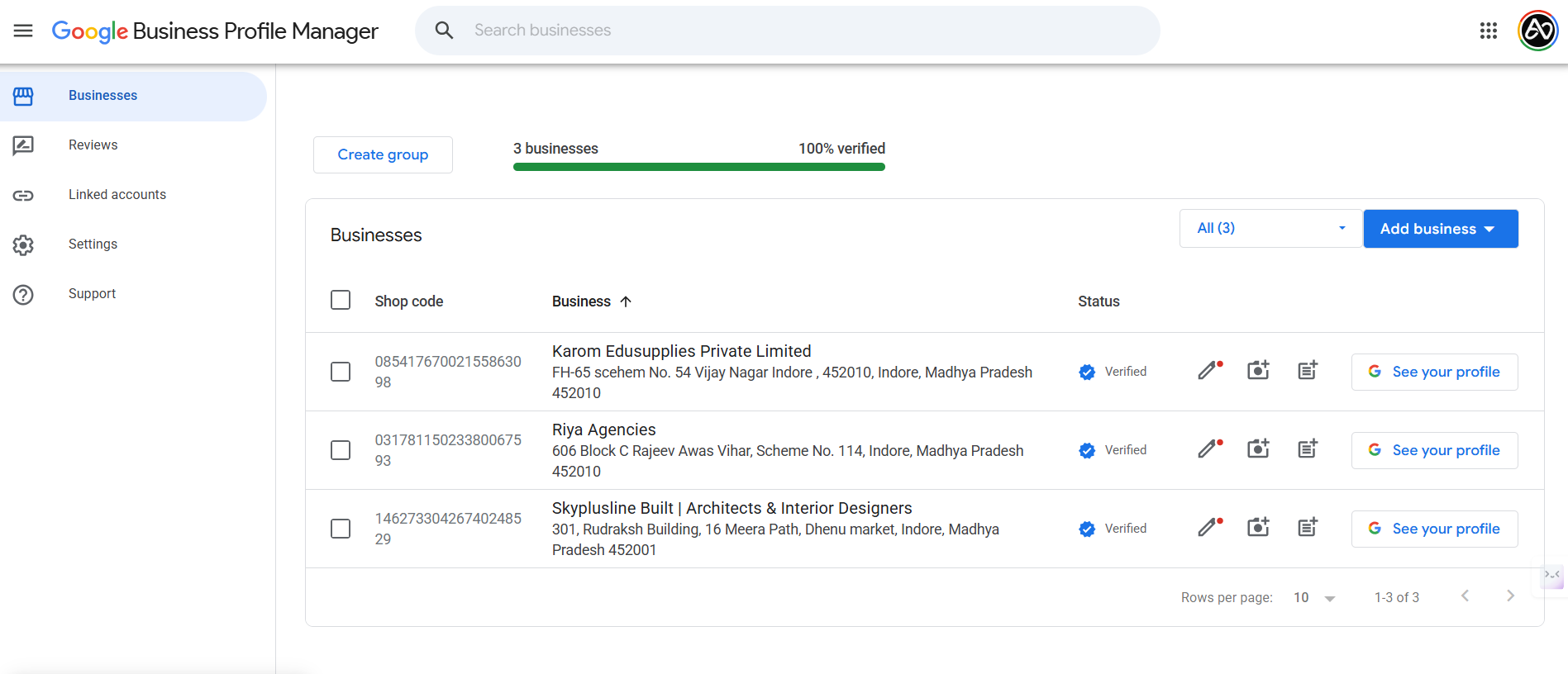This screenshot has height=674, width=1568.
Task: Tick the checkbox for Karom Edusupplies
Action: (341, 372)
